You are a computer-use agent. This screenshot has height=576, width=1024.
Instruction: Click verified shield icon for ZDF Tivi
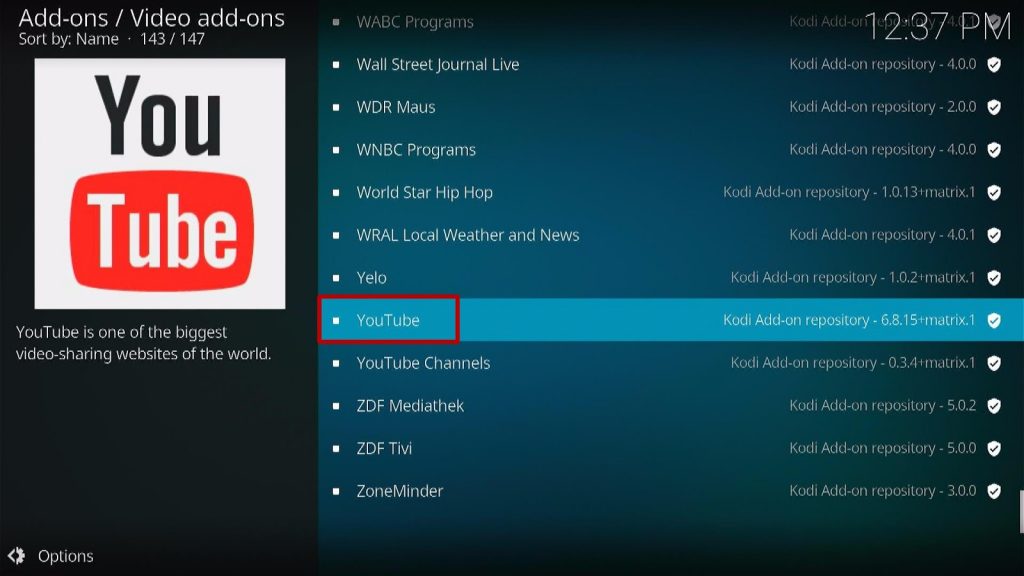[x=994, y=448]
